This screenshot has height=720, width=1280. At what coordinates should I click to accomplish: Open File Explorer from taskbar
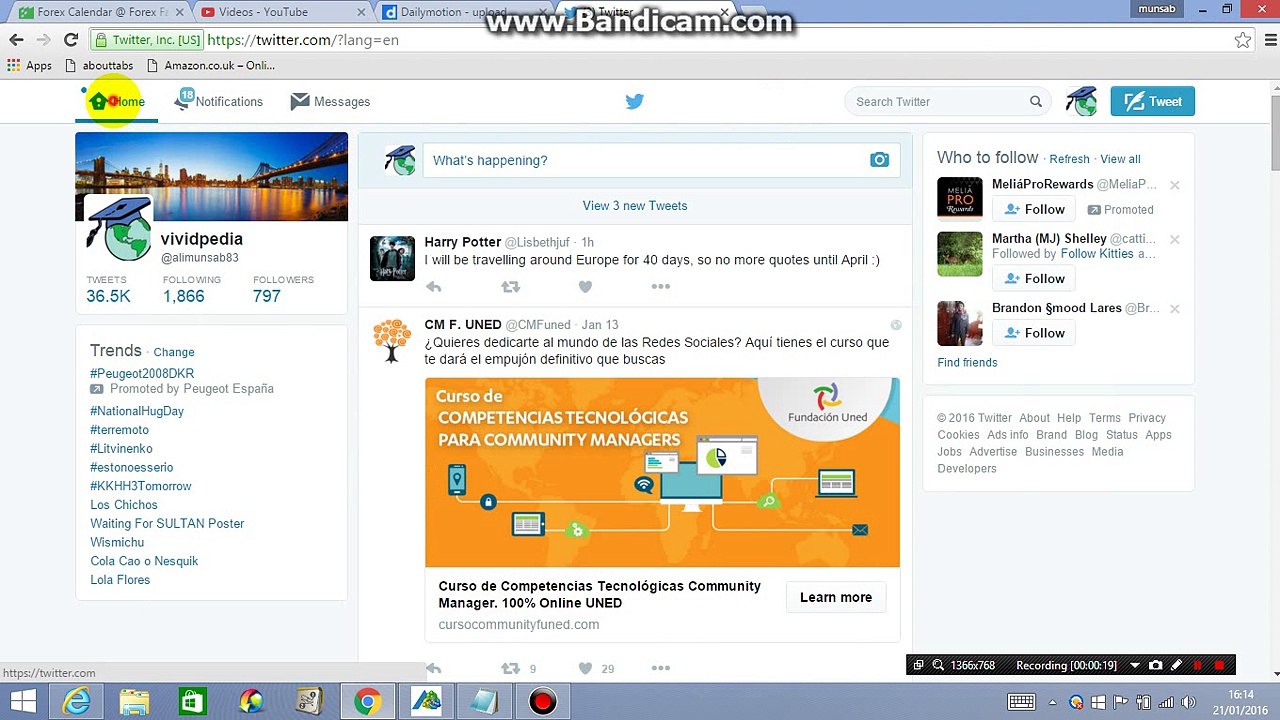(x=134, y=702)
